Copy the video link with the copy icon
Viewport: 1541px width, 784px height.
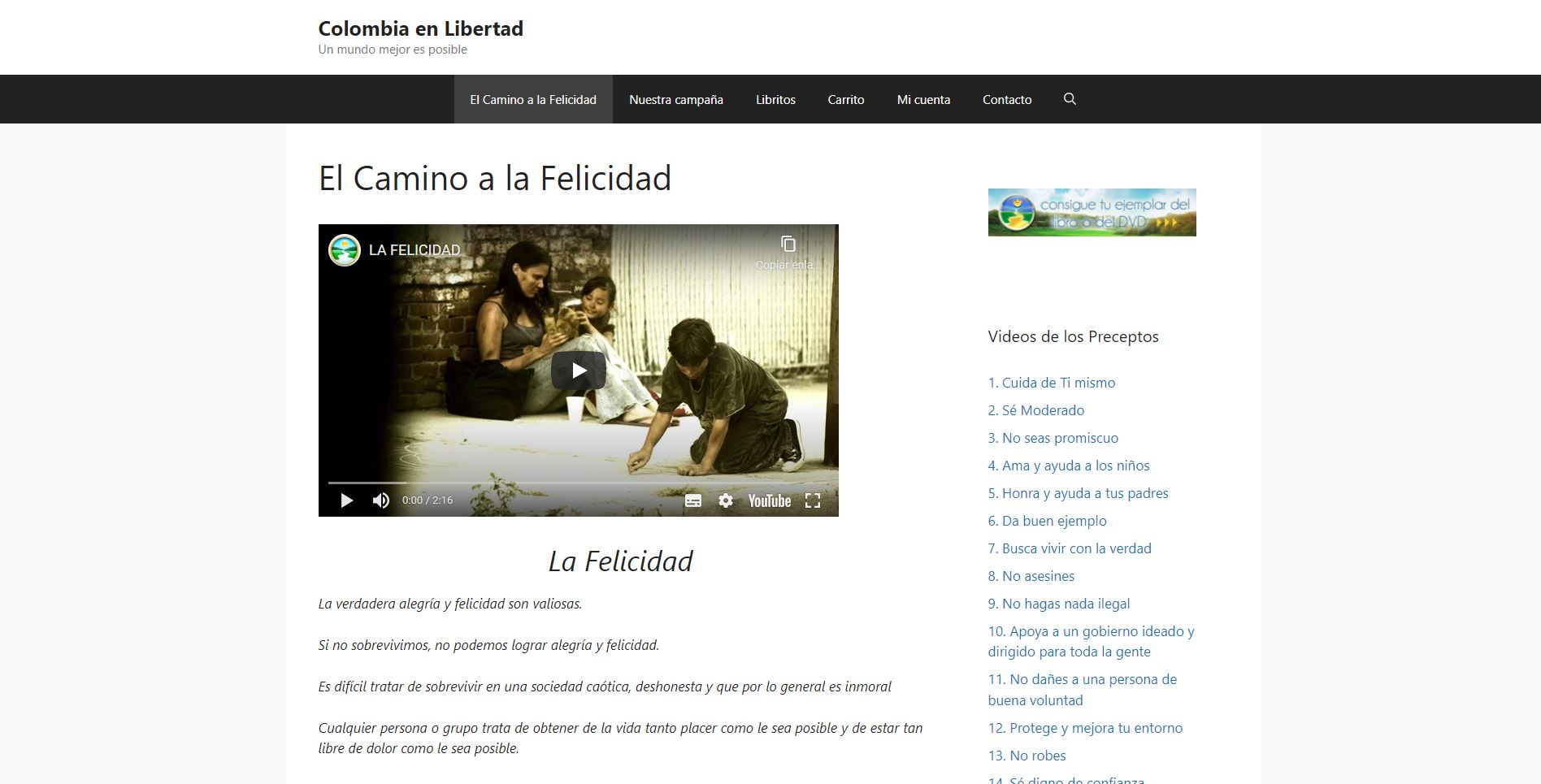tap(788, 244)
